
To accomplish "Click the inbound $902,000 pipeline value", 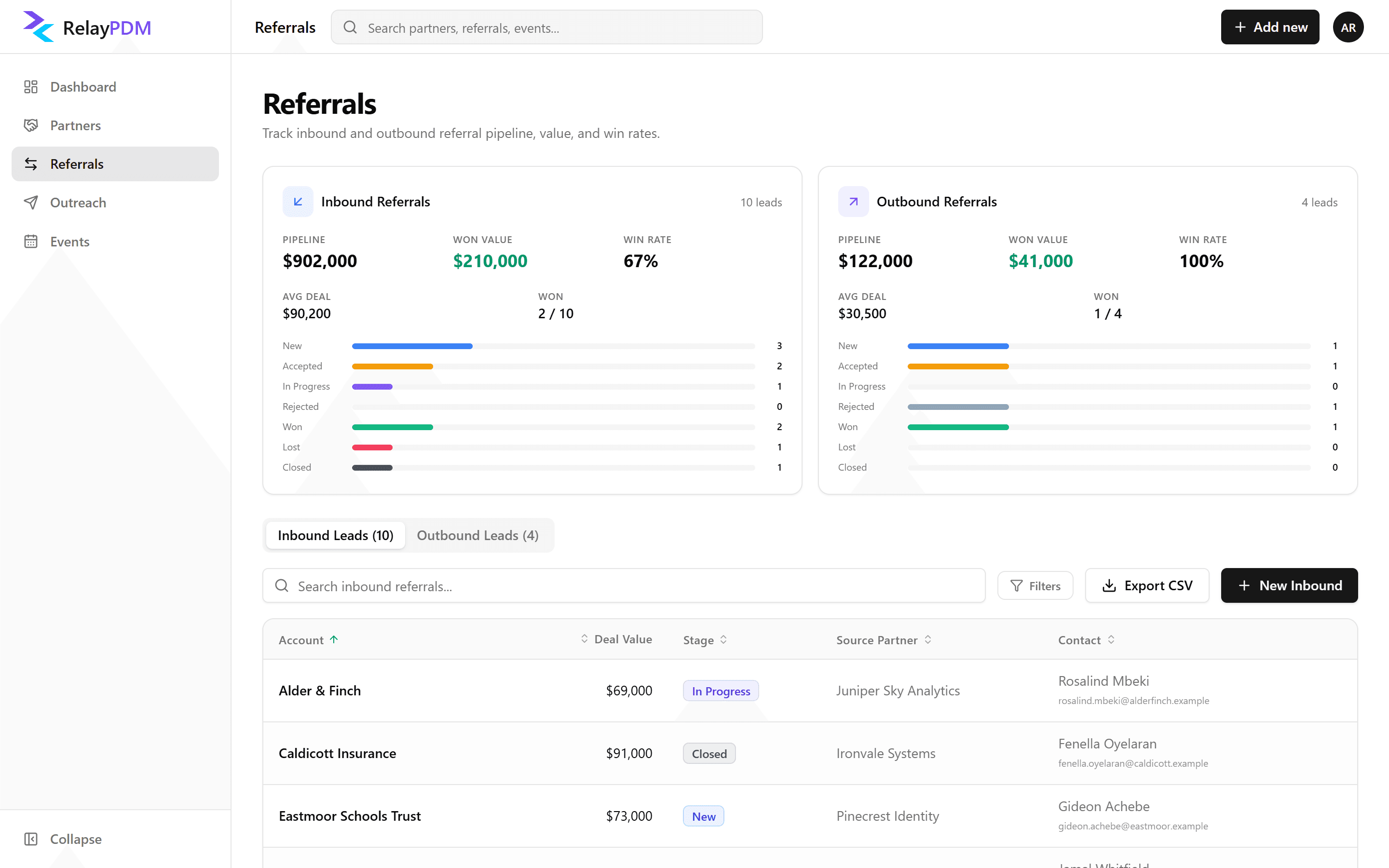I will tap(320, 261).
